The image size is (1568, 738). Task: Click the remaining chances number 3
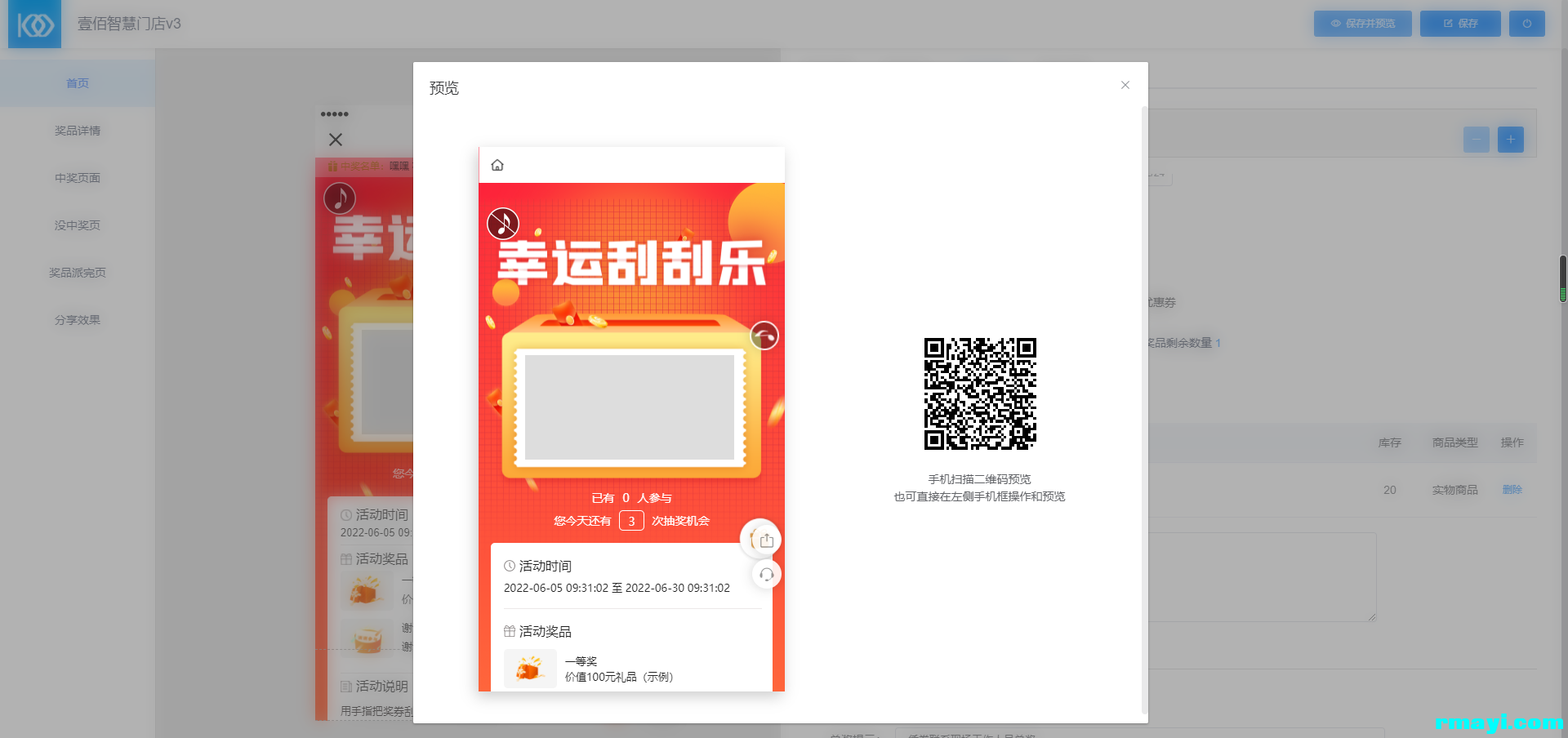(x=631, y=521)
